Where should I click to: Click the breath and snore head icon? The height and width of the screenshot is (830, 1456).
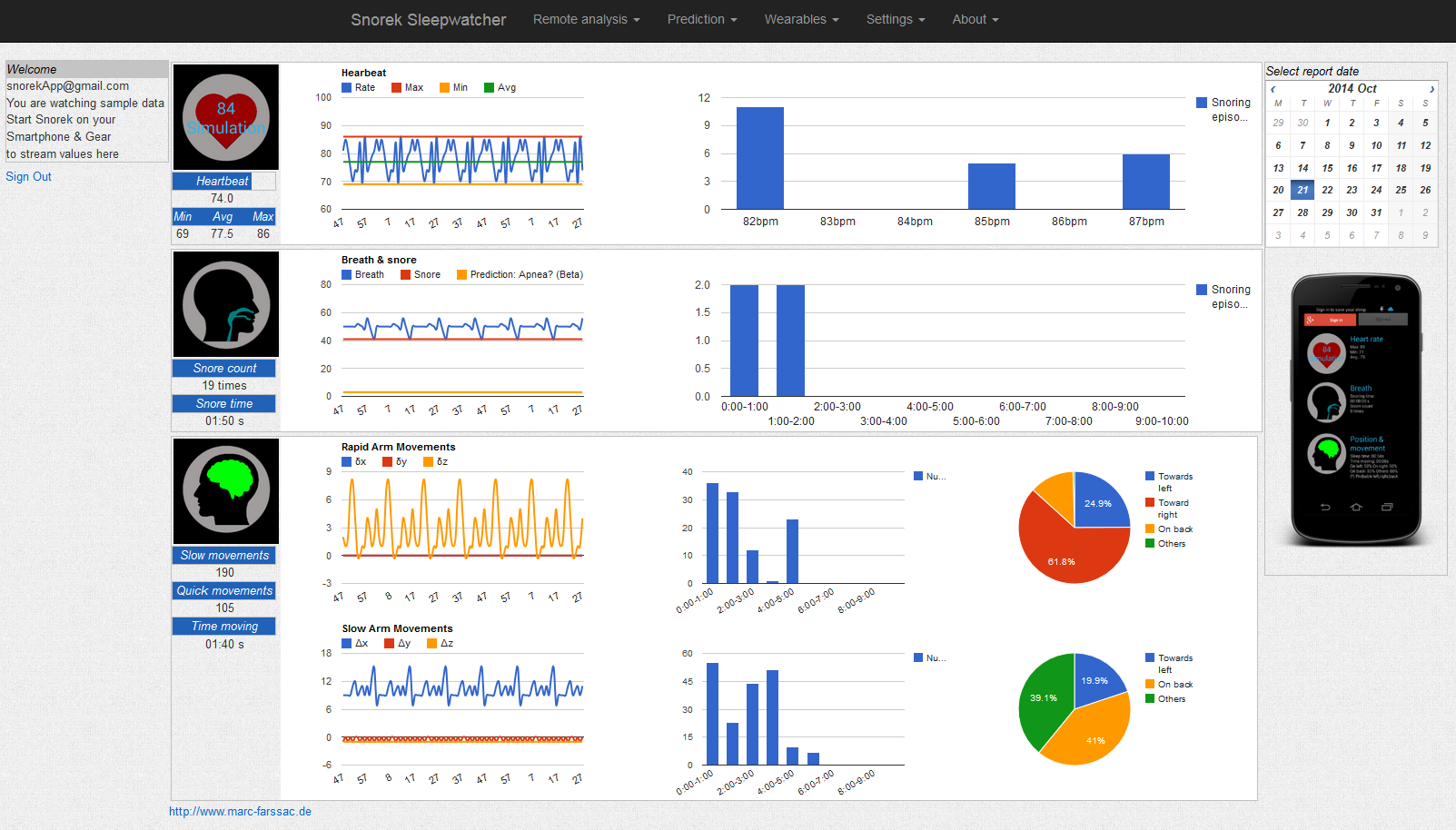(226, 304)
